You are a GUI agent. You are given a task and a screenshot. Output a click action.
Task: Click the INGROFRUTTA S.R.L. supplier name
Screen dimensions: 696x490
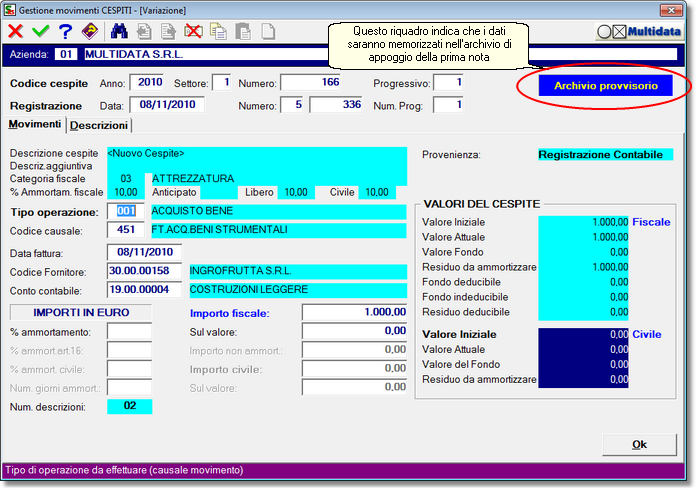tap(240, 271)
